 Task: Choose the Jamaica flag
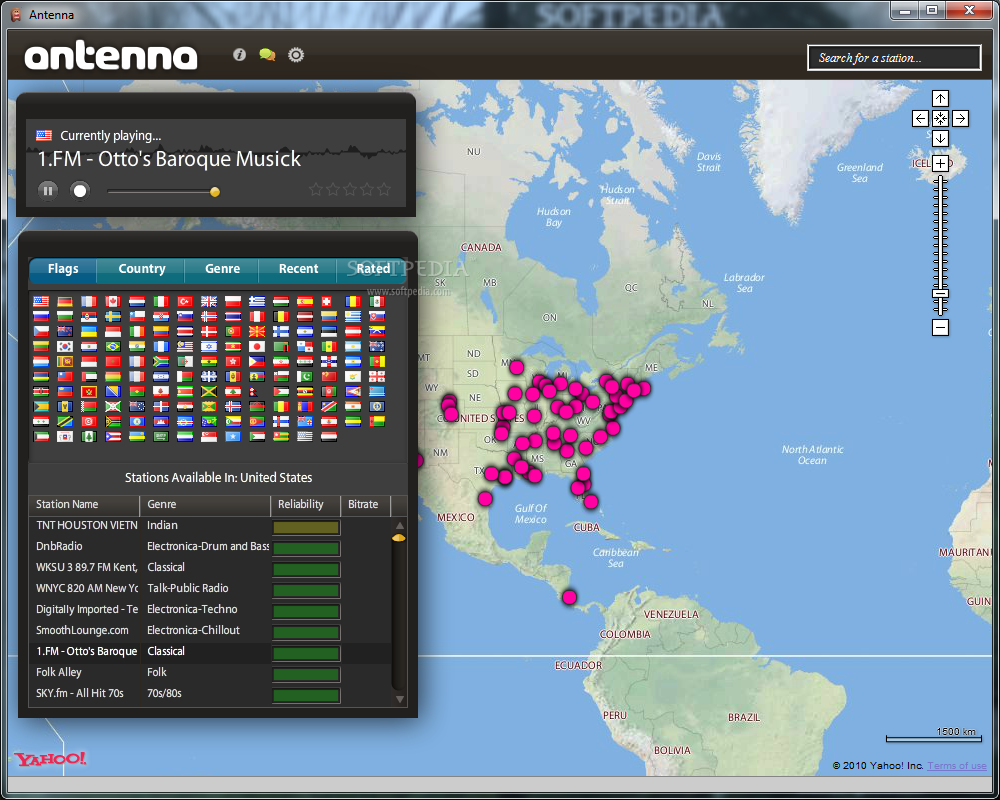click(209, 391)
